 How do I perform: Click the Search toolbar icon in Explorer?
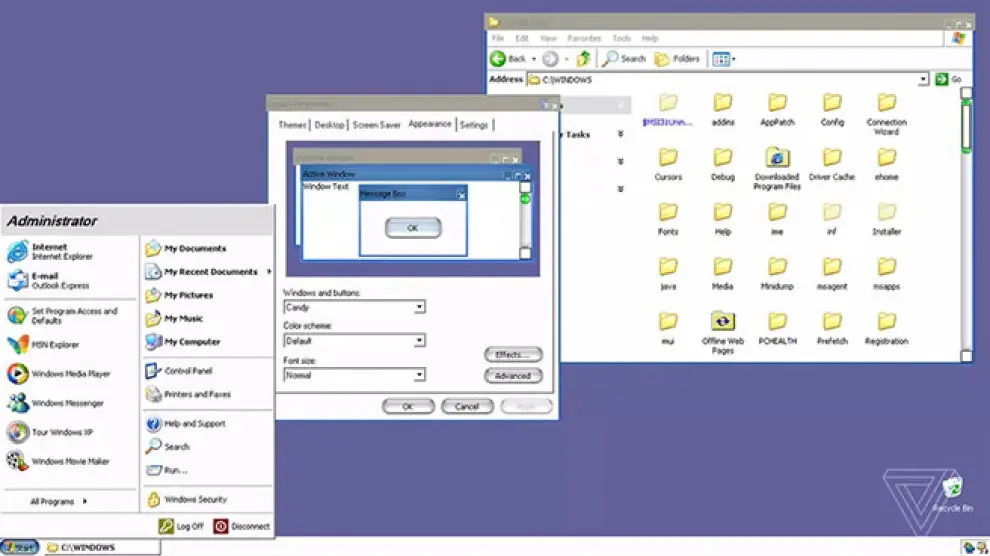point(624,59)
